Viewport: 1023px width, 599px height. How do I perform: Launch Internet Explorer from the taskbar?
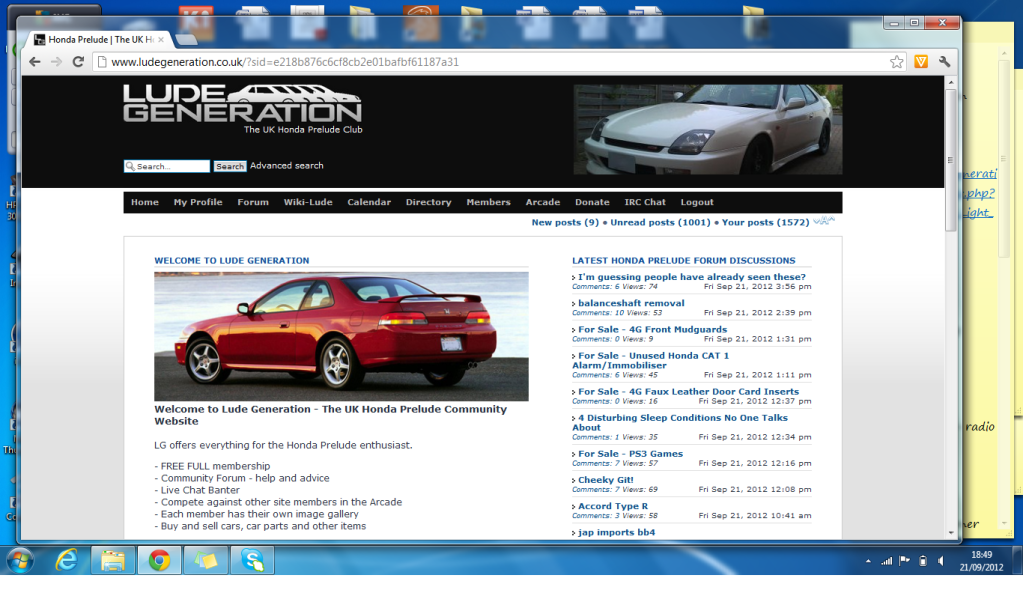[67, 561]
